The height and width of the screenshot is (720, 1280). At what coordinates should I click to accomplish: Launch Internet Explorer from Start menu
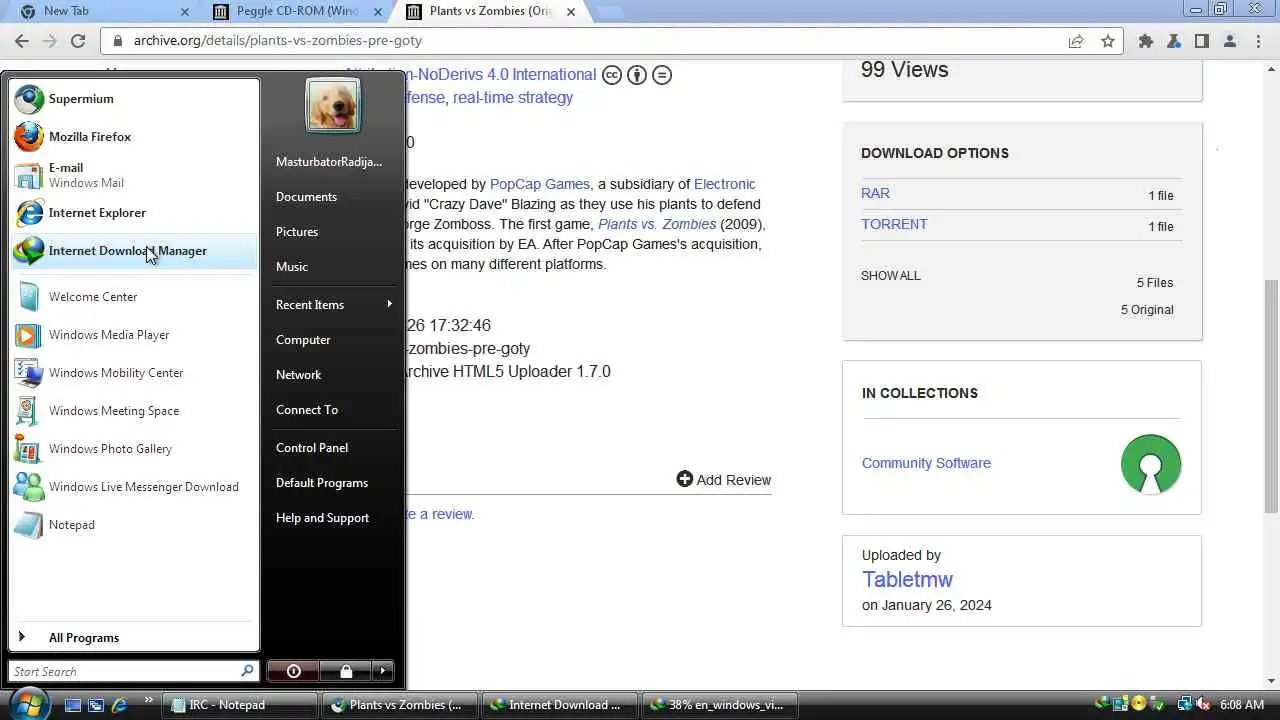(133, 213)
